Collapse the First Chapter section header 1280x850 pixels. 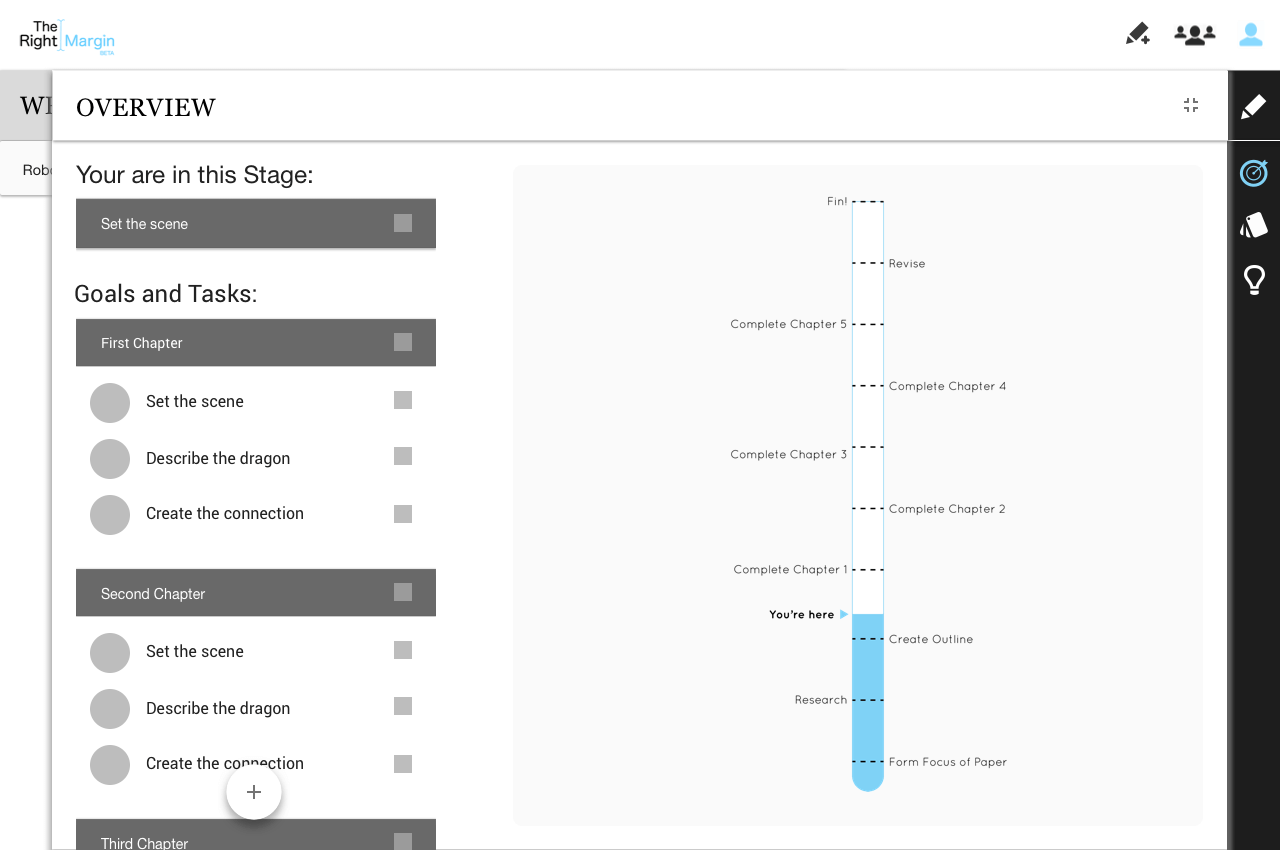pyautogui.click(x=230, y=343)
